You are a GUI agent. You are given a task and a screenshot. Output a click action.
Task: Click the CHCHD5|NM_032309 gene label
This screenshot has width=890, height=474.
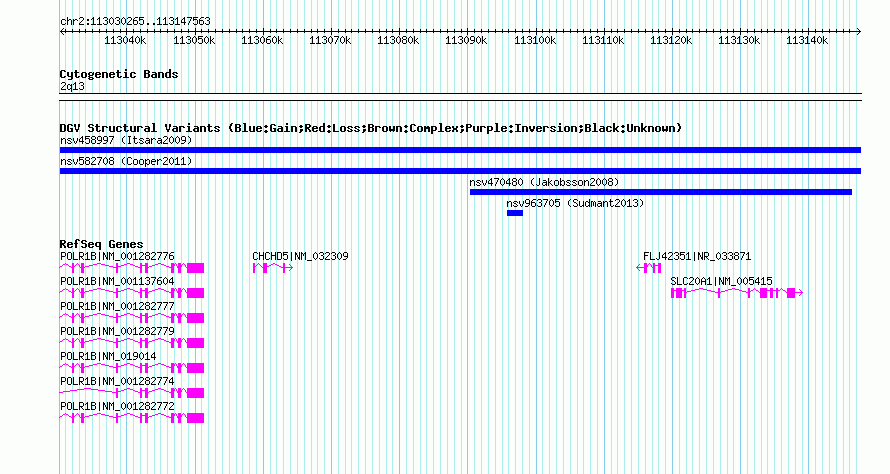pyautogui.click(x=300, y=256)
